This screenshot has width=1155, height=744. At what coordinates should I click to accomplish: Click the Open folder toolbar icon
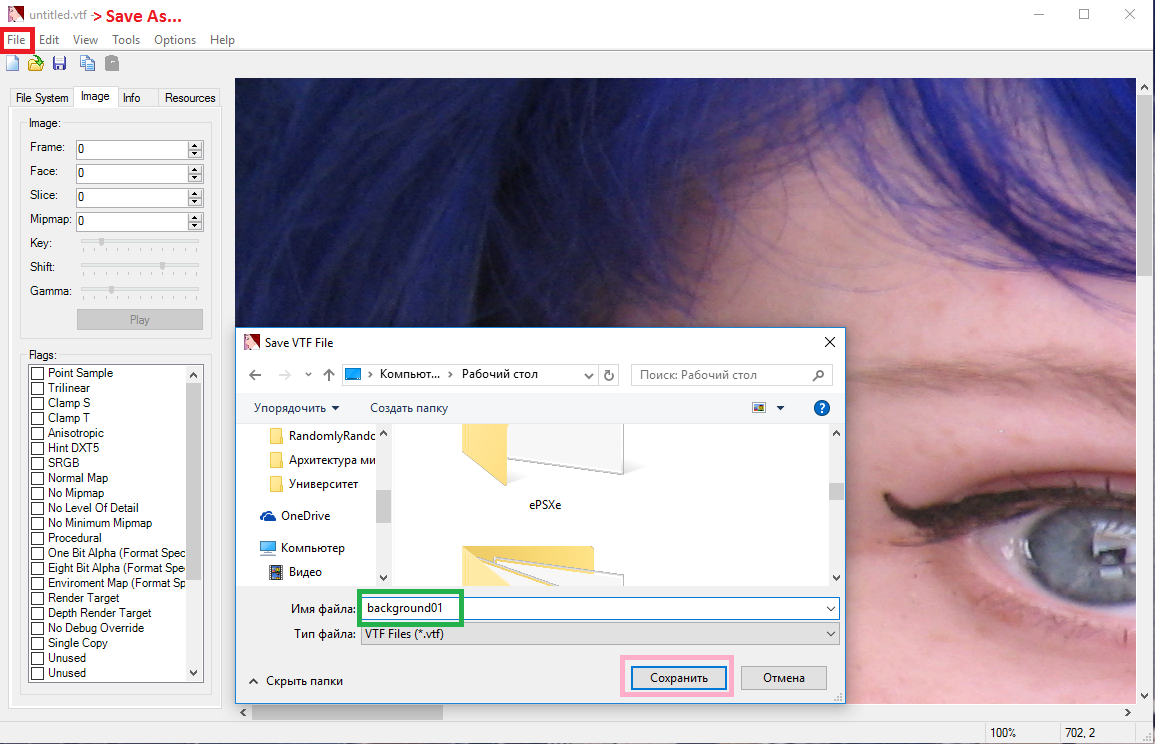click(35, 63)
